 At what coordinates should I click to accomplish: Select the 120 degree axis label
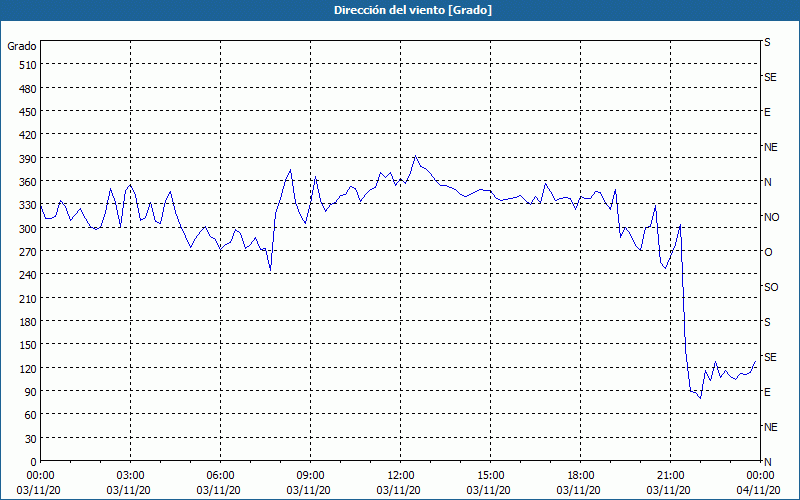click(x=28, y=369)
